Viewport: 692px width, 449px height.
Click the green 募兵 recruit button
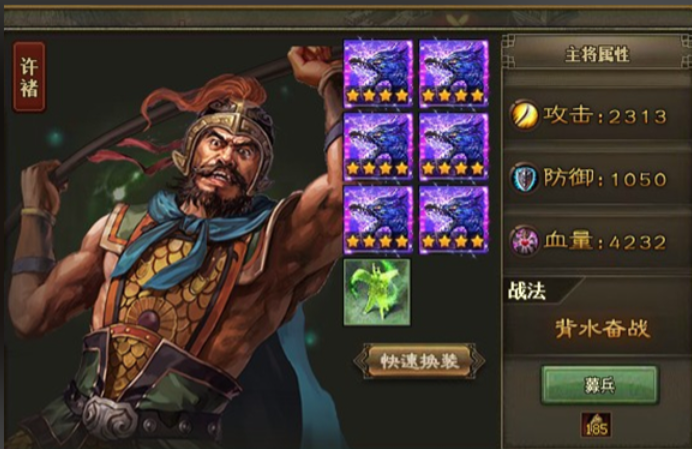coord(600,385)
